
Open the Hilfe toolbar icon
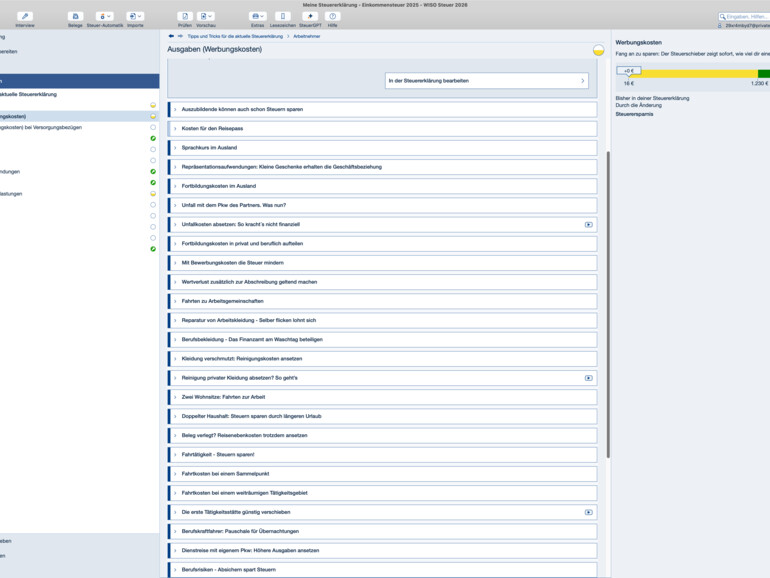[332, 19]
